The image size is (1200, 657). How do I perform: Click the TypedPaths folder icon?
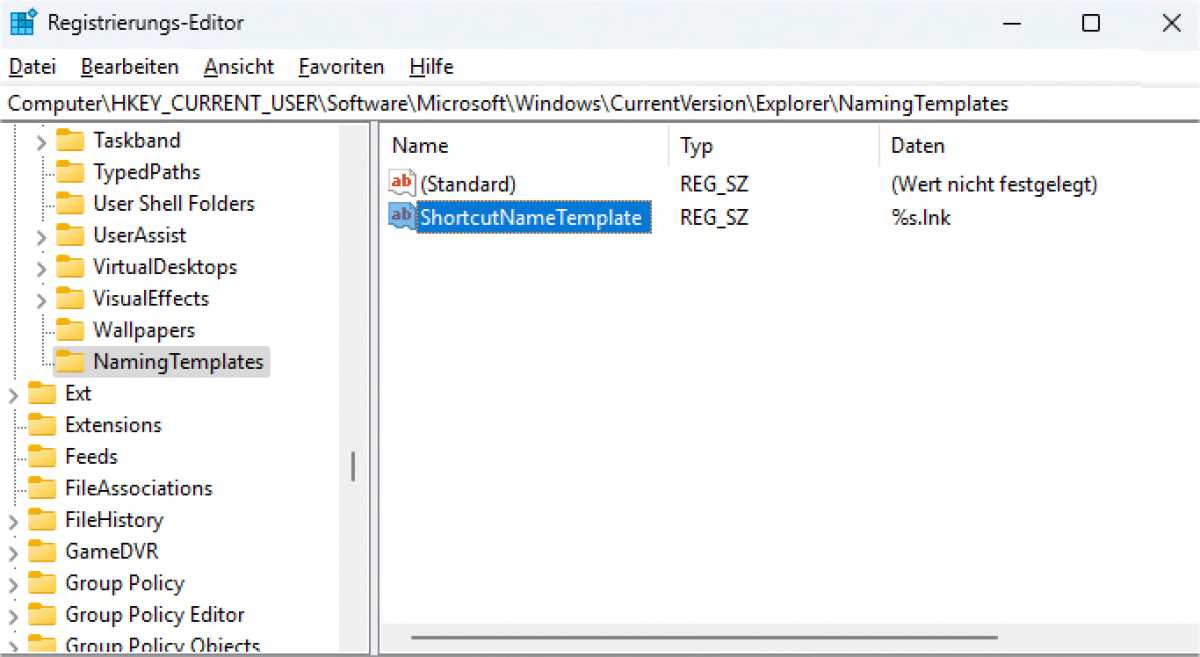(x=70, y=172)
